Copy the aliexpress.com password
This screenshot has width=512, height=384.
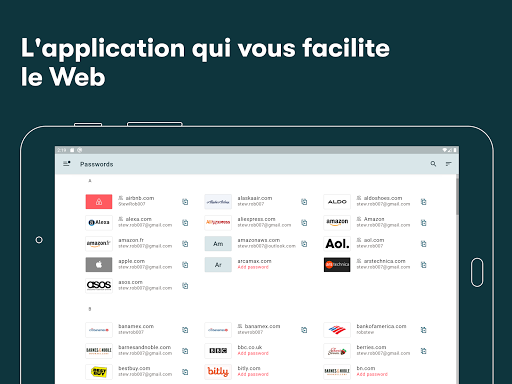tap(304, 223)
